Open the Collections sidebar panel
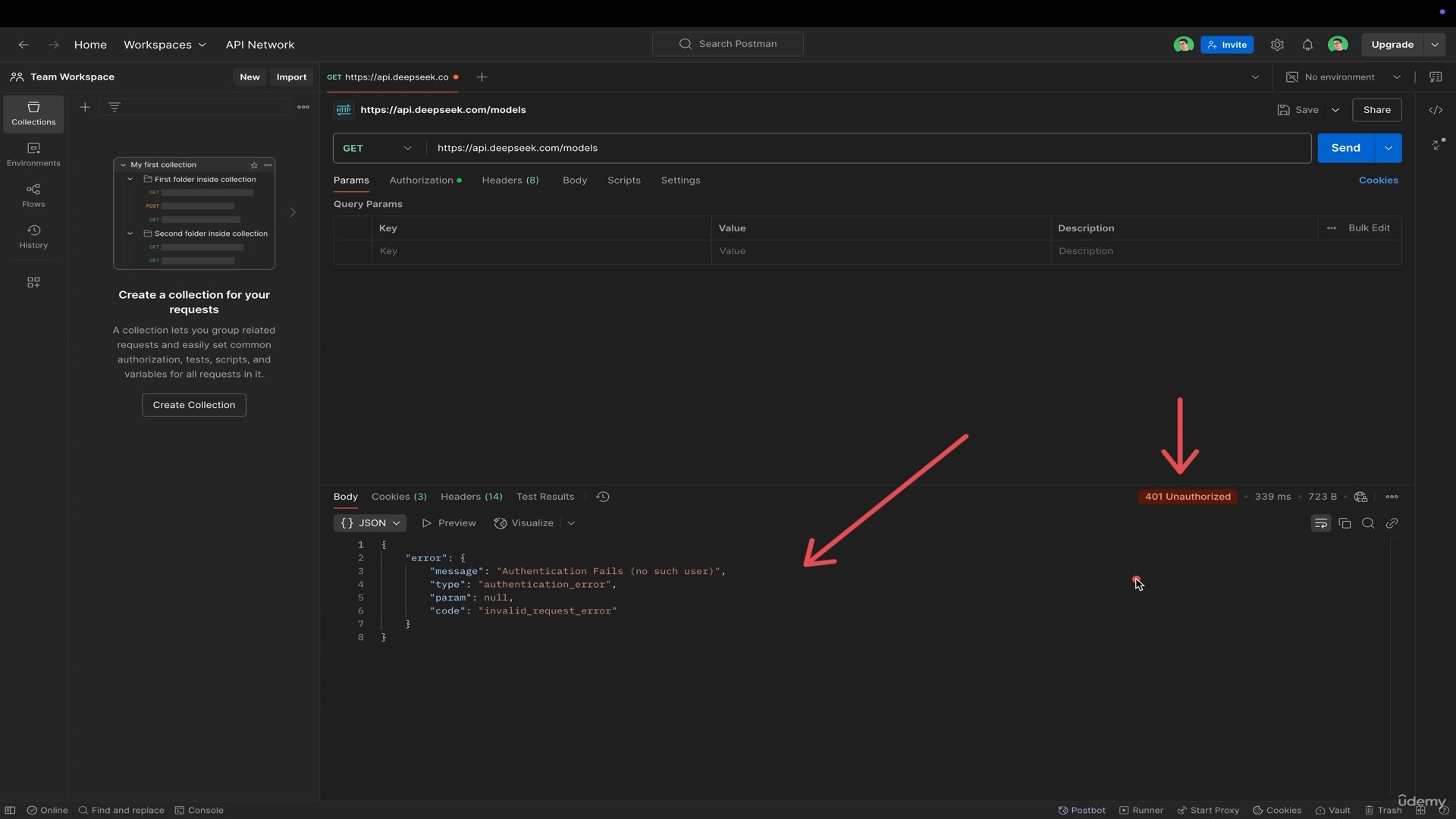Viewport: 1456px width, 819px height. (x=33, y=114)
